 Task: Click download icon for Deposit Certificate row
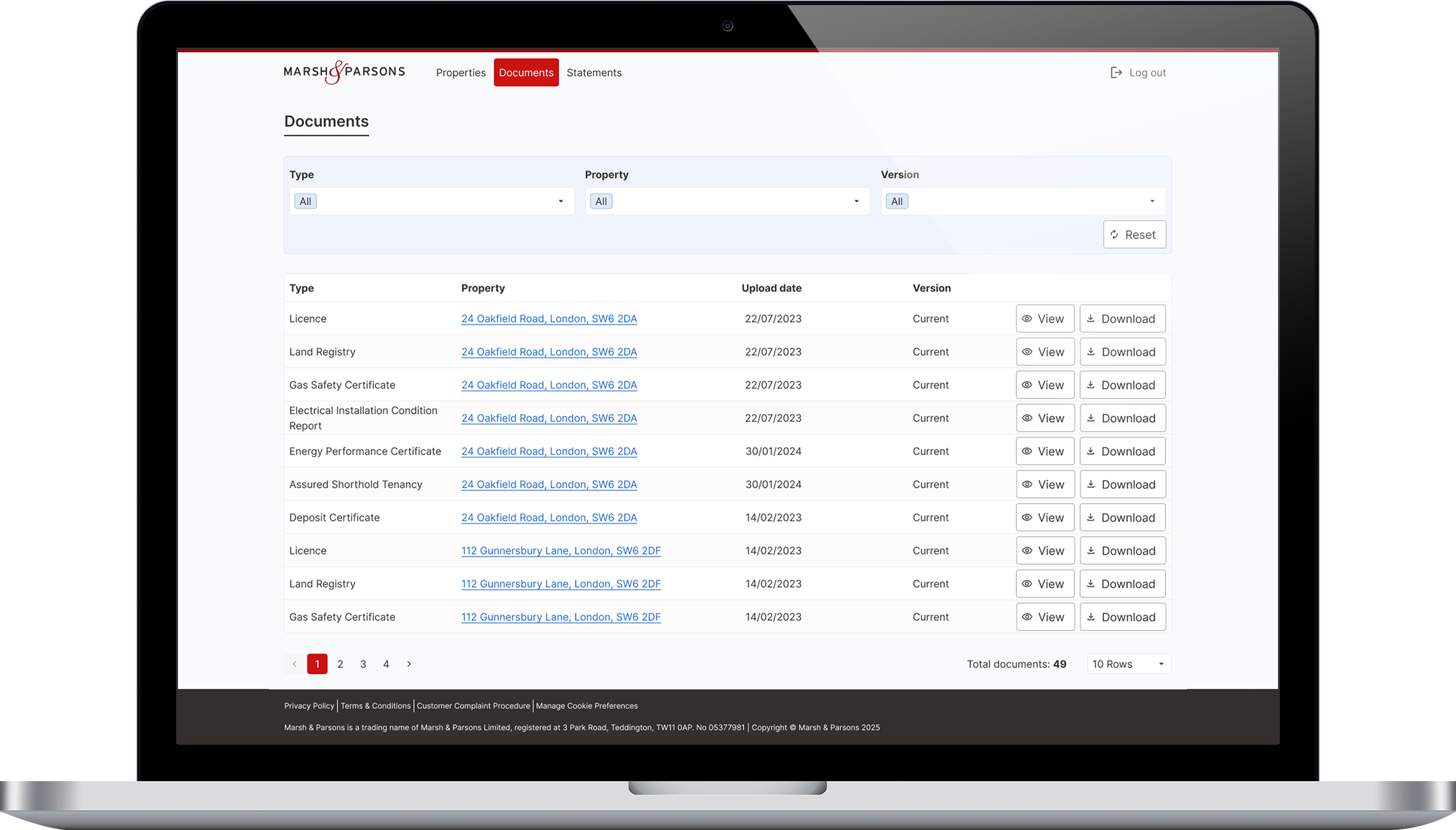(x=1091, y=517)
